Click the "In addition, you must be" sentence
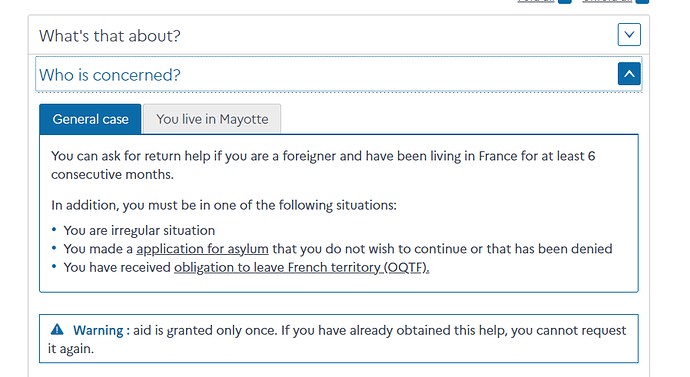 coord(224,205)
